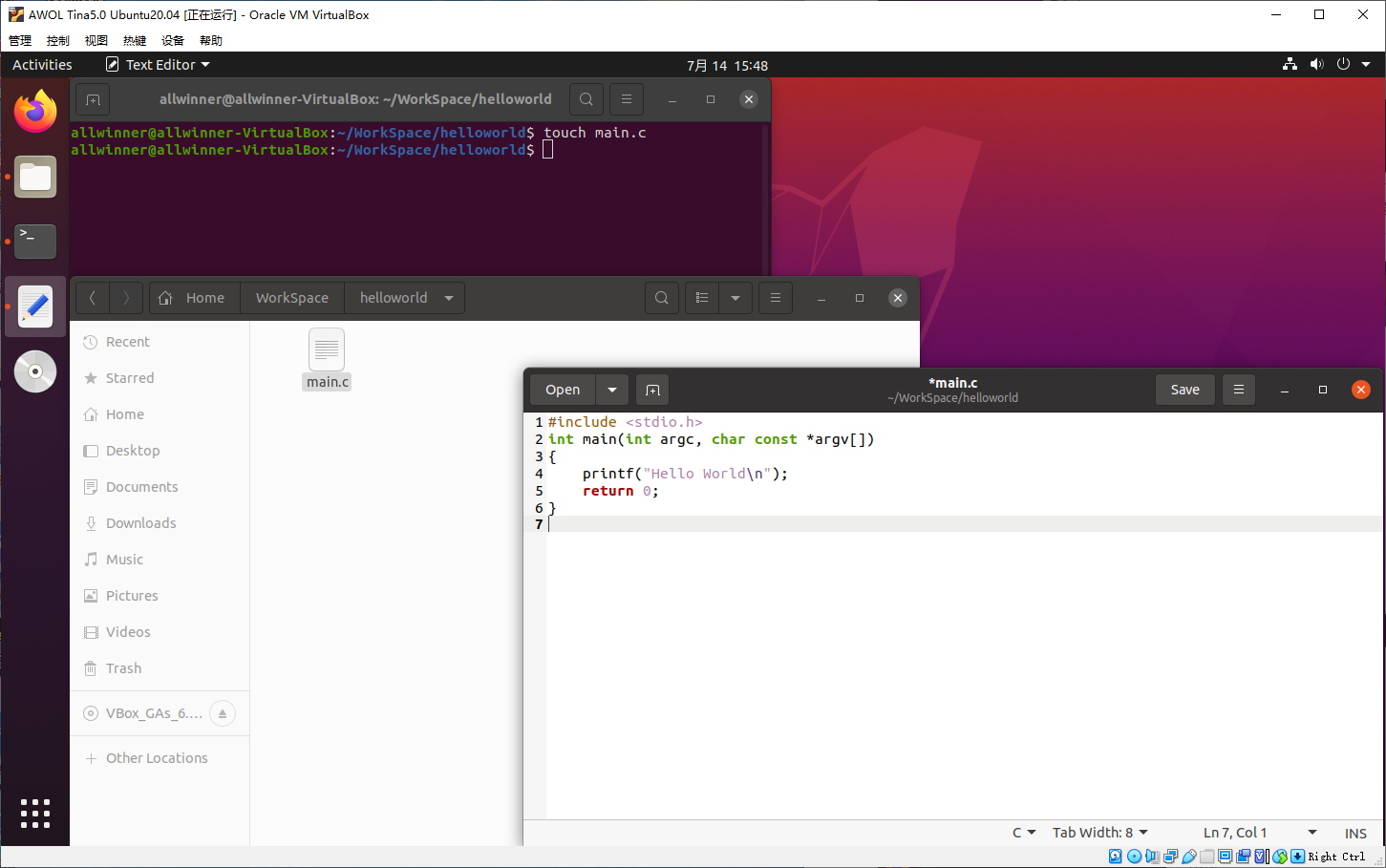Screen dimensions: 1386x868
Task: Open the 控制 menu in VirtualBox
Action: click(x=57, y=39)
